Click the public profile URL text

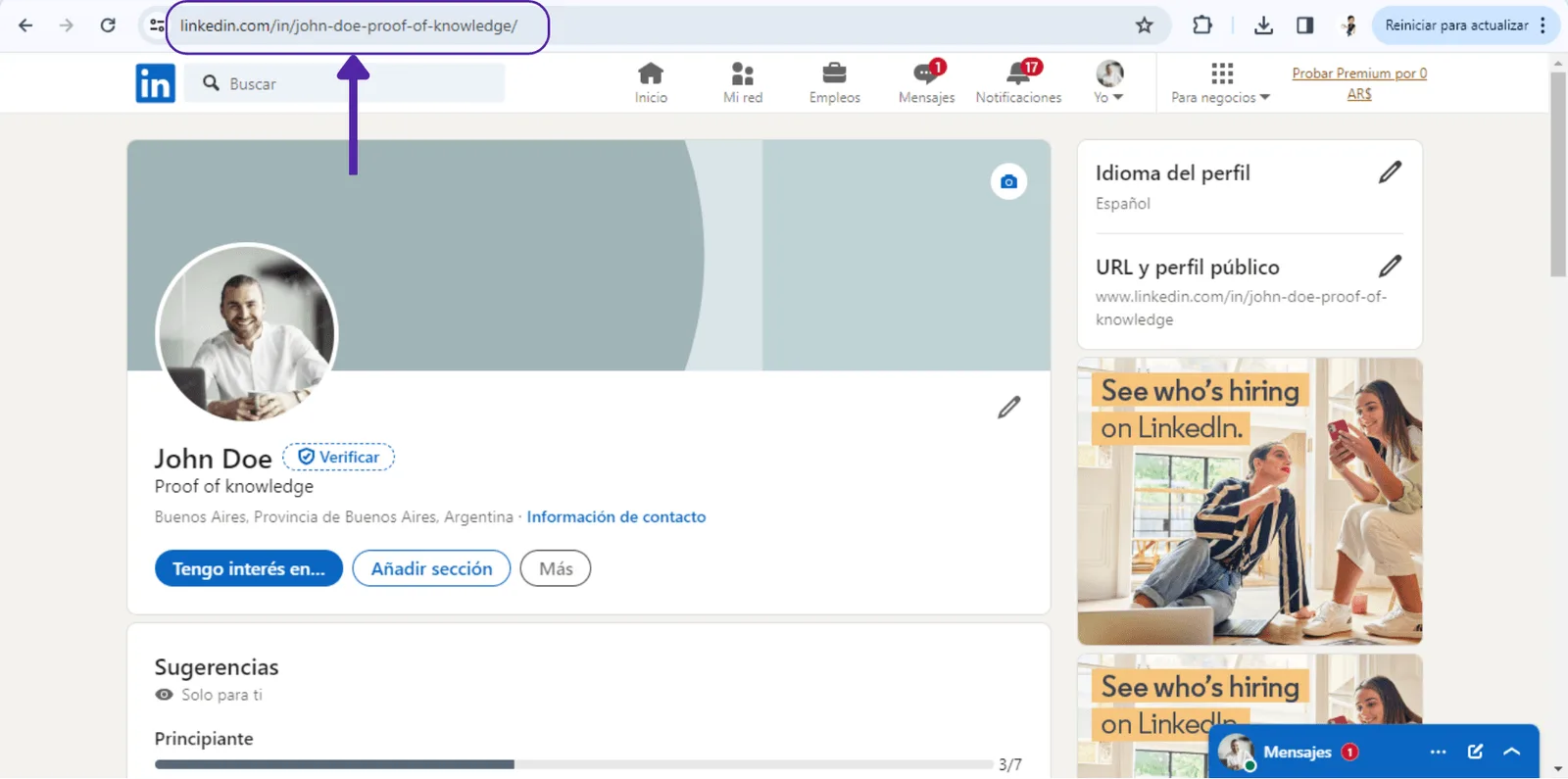1241,308
